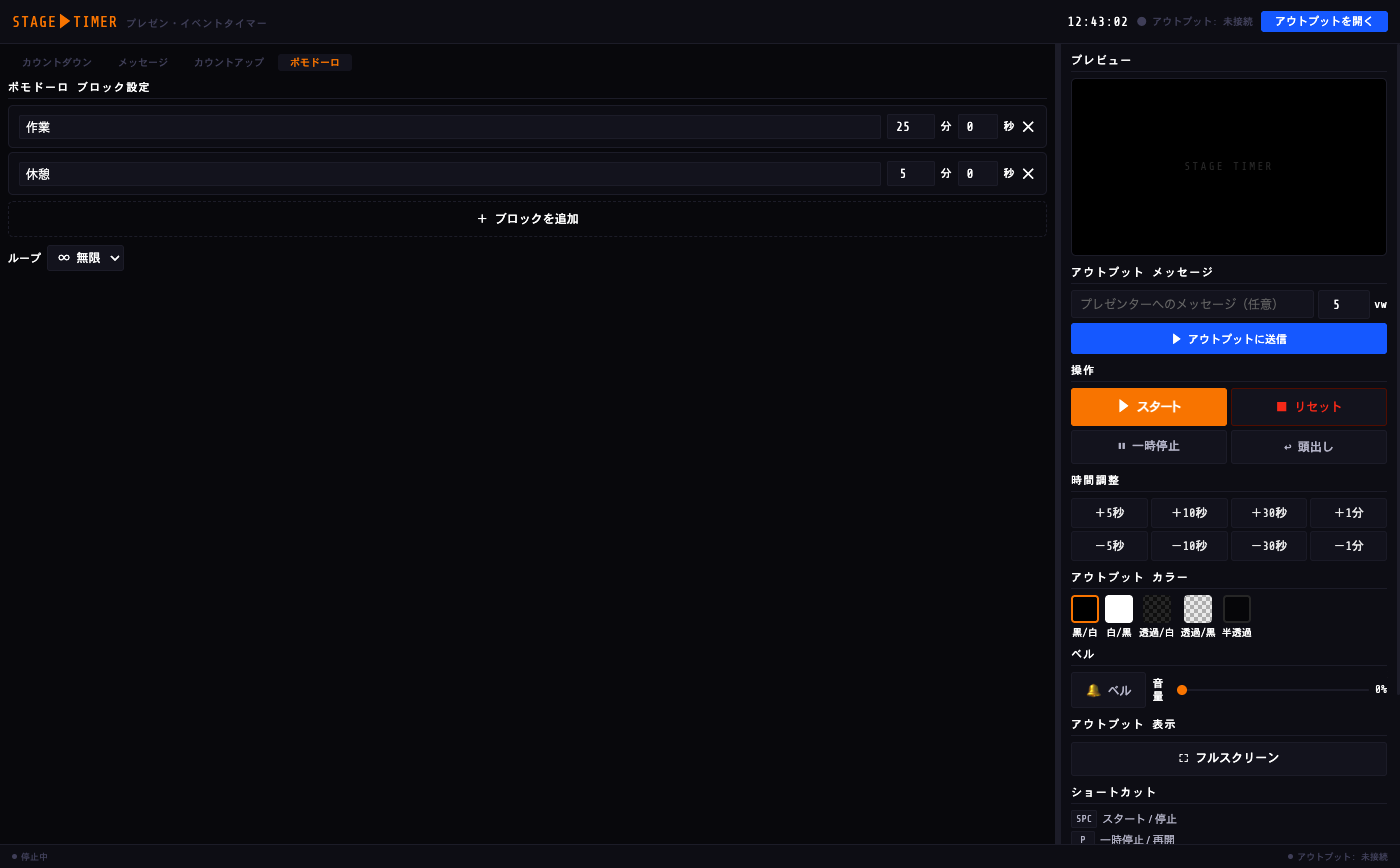Switch to the カウントダウン tab

tap(57, 62)
